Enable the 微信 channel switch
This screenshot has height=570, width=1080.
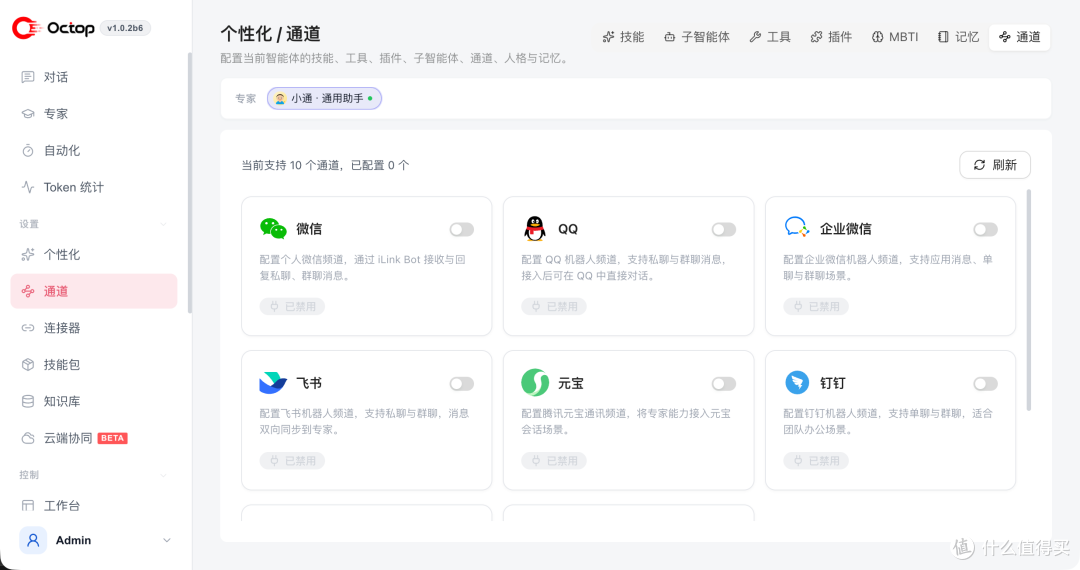click(x=461, y=229)
